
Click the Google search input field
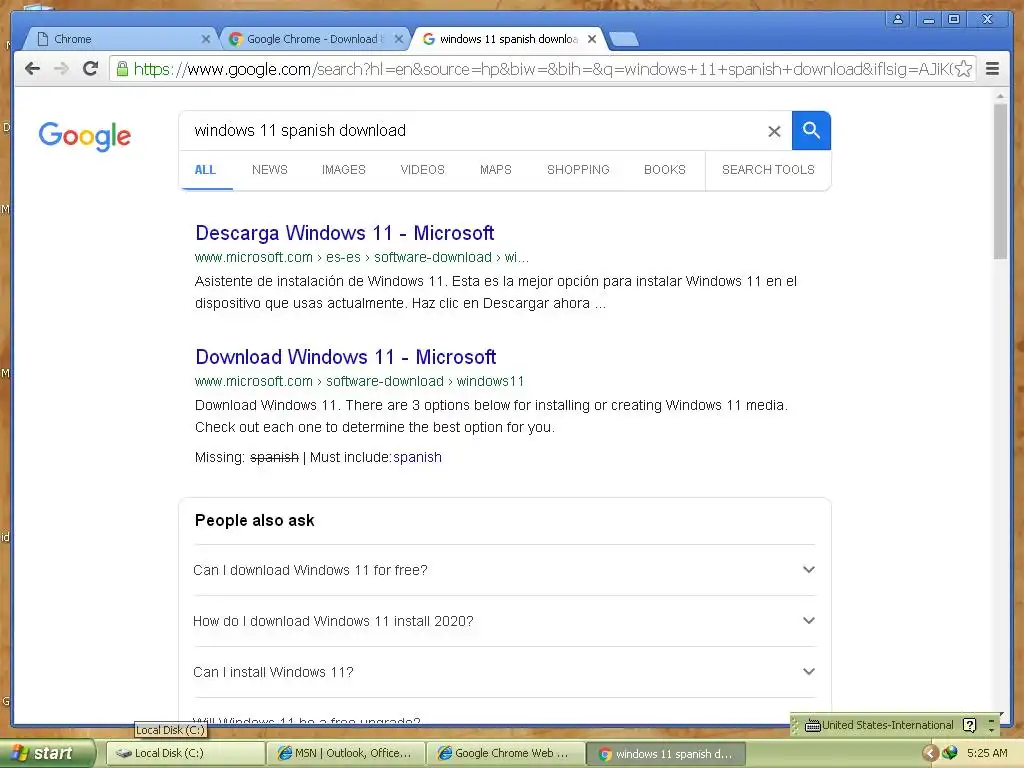(x=475, y=131)
